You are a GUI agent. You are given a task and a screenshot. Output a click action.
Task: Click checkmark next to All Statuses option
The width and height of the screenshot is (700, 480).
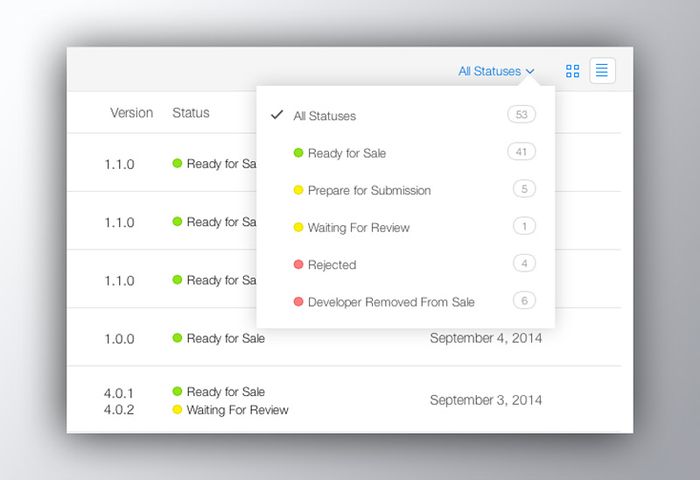(277, 116)
